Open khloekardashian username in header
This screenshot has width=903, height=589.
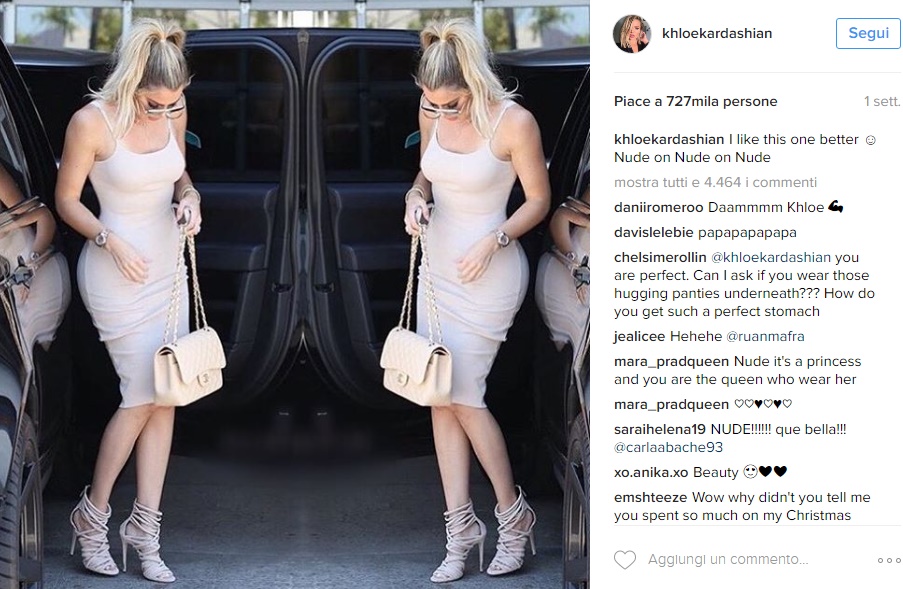pyautogui.click(x=717, y=33)
